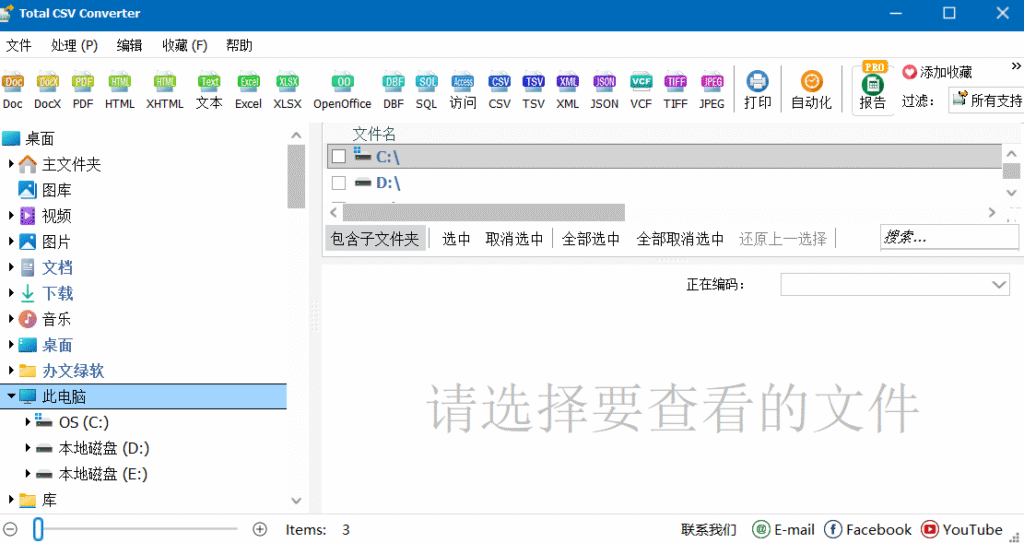Open E-mail contact link
Screen dimensions: 1024x543
pos(784,529)
